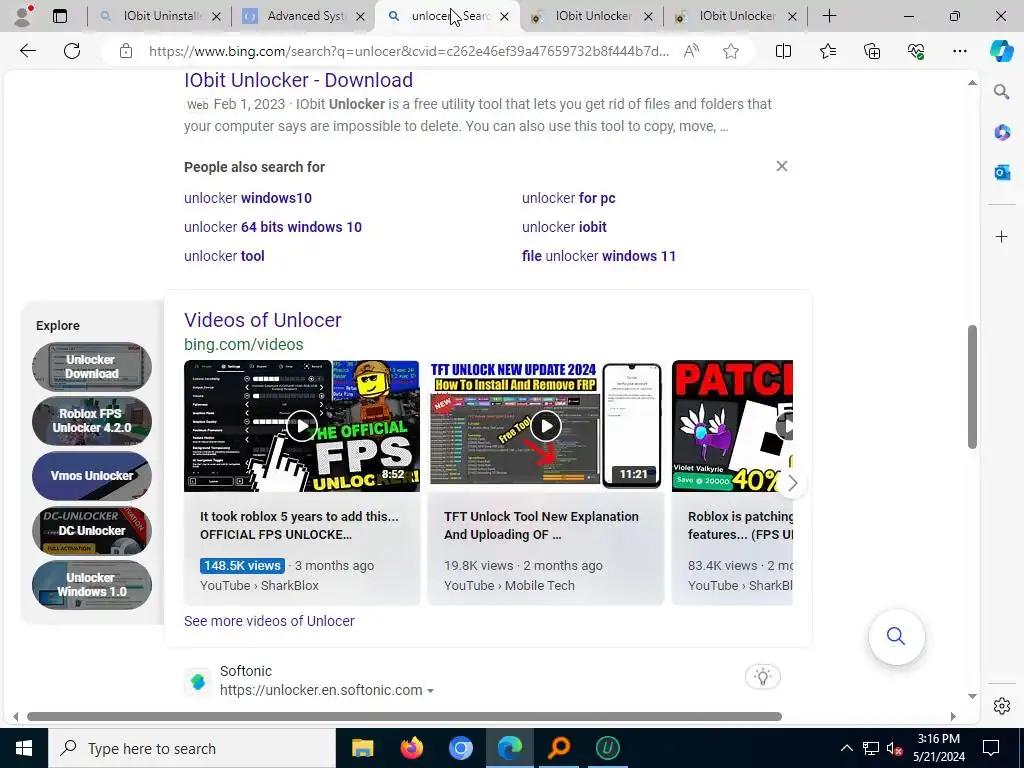Open Edge Settings and more menu

click(x=959, y=51)
